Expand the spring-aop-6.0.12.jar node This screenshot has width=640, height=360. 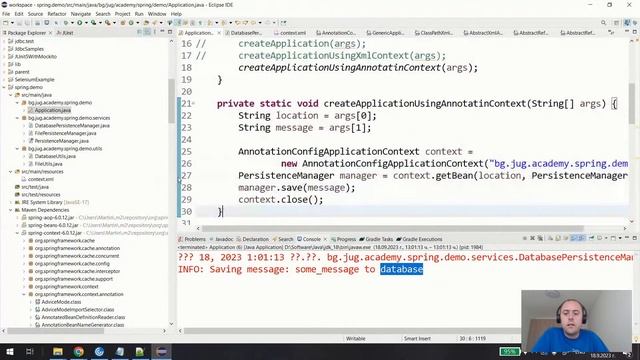click(18, 218)
